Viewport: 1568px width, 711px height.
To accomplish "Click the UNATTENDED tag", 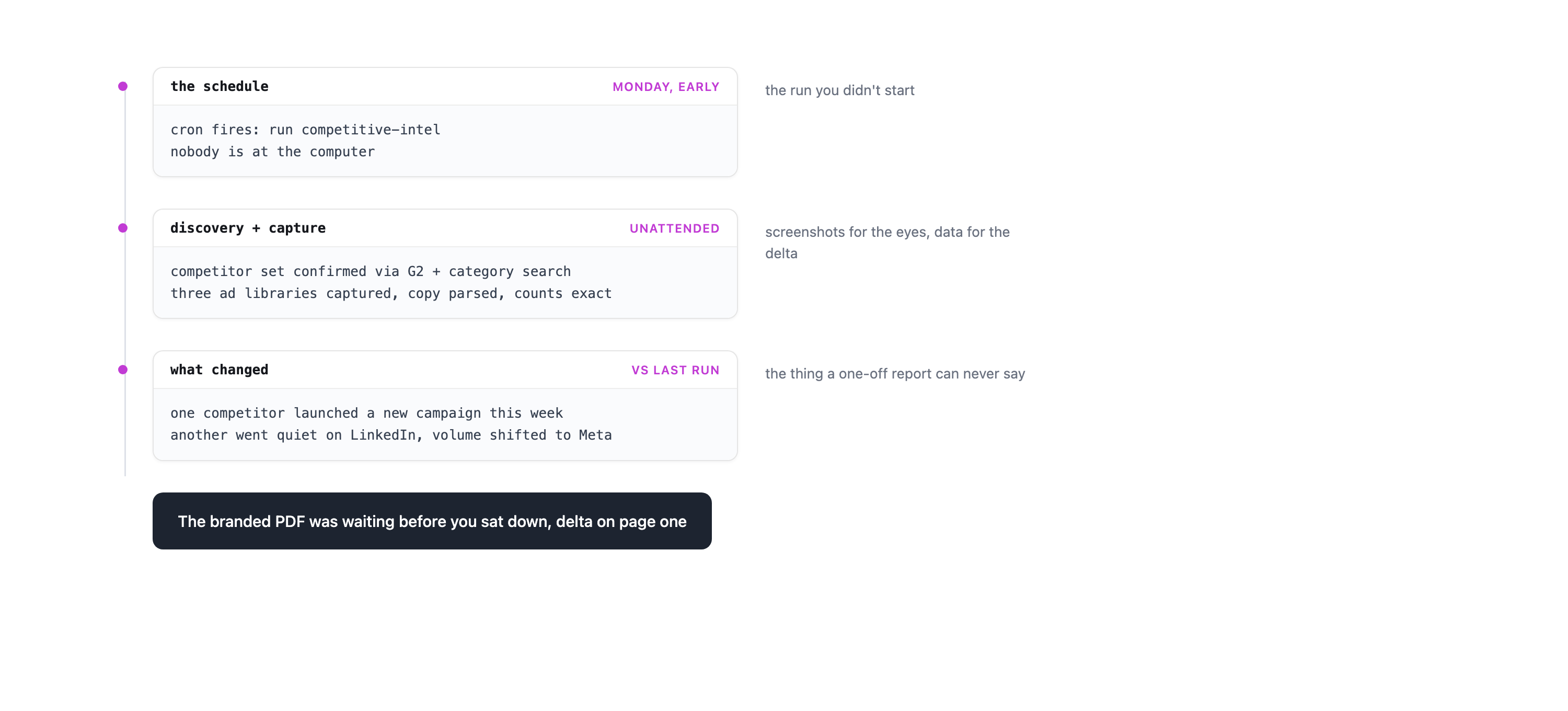I will coord(674,228).
